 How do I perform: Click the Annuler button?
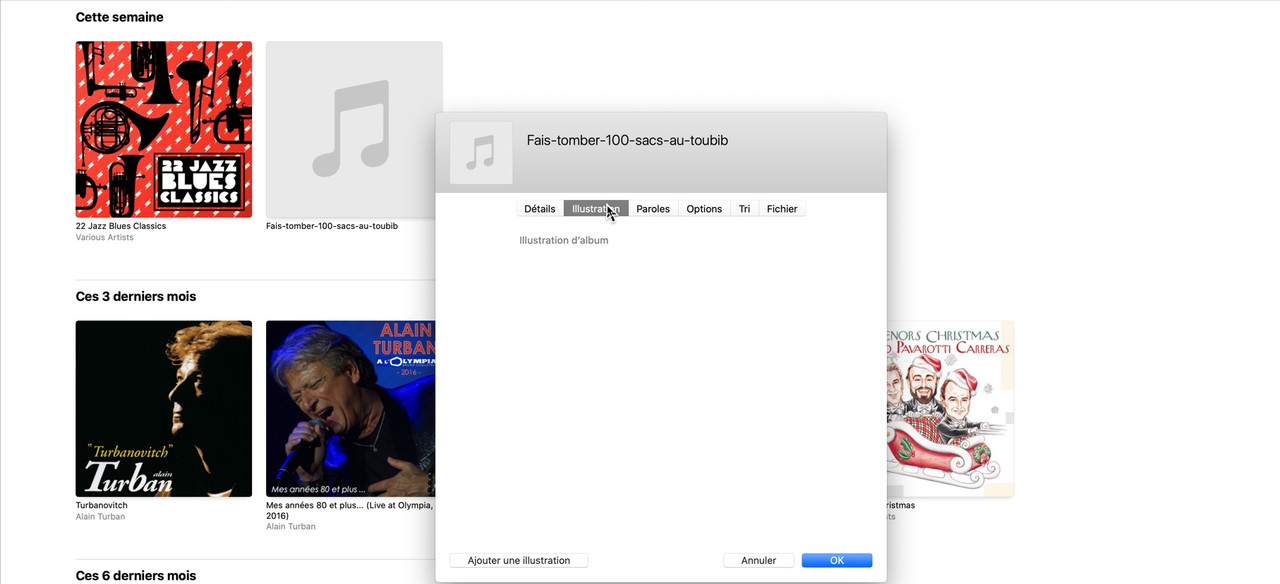(759, 561)
